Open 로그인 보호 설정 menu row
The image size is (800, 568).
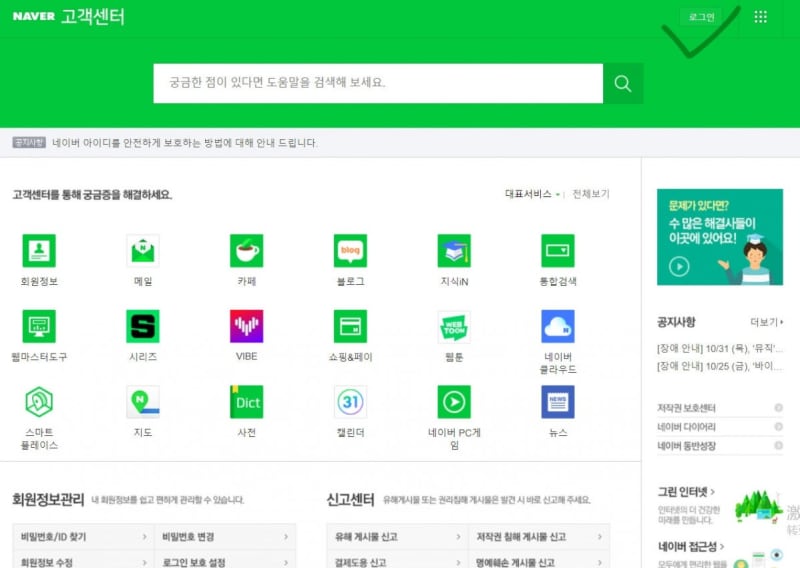pos(225,560)
